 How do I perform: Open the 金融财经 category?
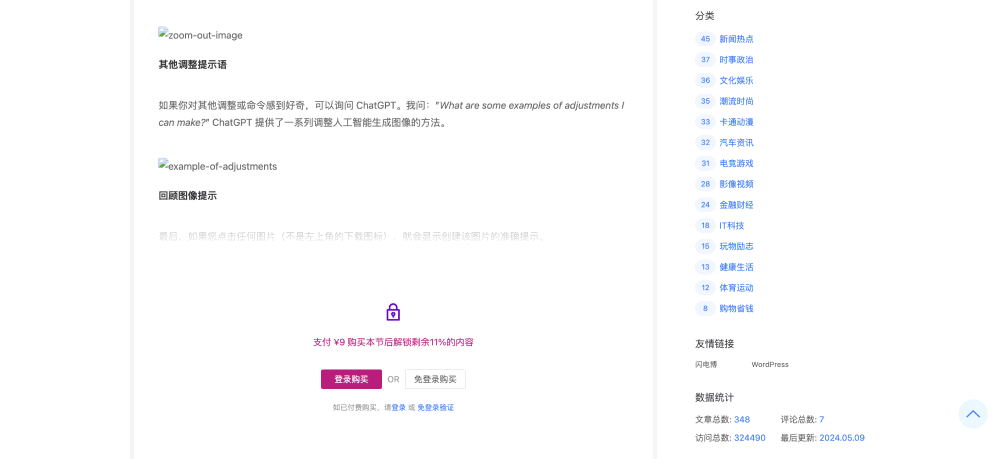click(x=737, y=205)
